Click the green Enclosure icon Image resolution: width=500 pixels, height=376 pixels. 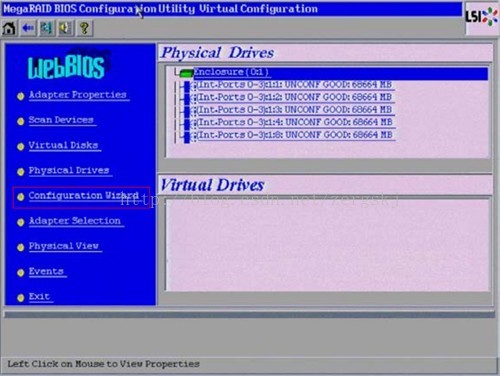click(186, 73)
